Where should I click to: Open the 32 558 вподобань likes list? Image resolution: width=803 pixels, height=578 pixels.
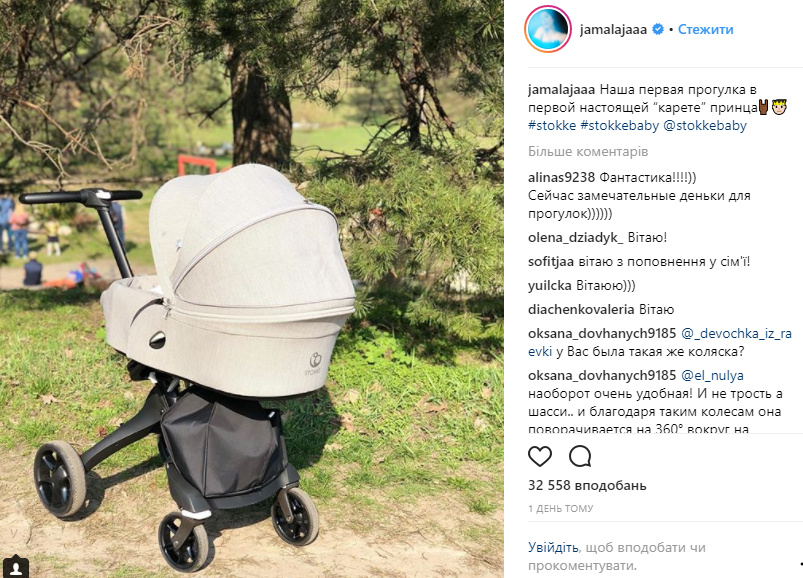click(587, 485)
